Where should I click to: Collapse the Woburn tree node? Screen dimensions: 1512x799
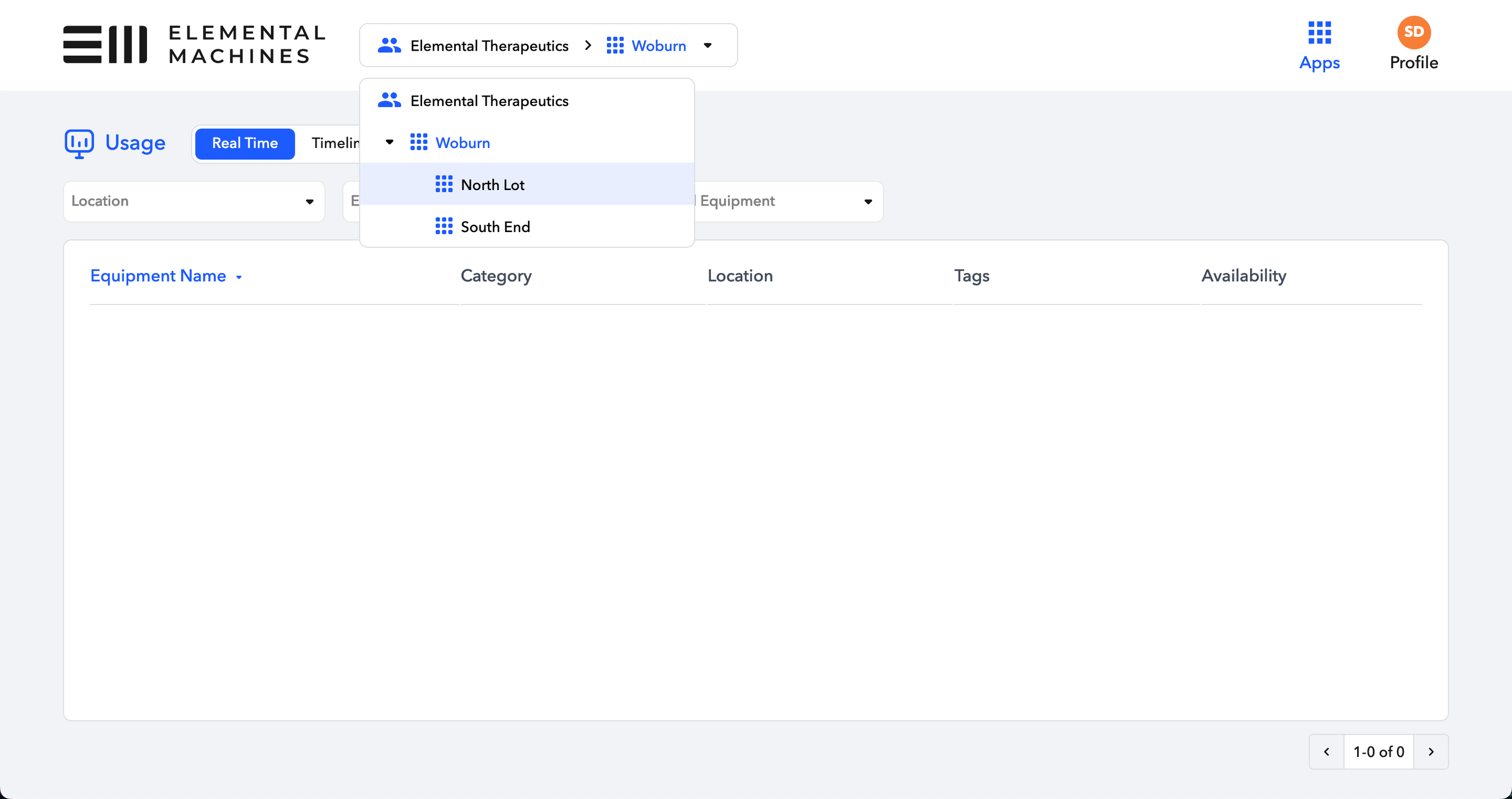(x=389, y=142)
